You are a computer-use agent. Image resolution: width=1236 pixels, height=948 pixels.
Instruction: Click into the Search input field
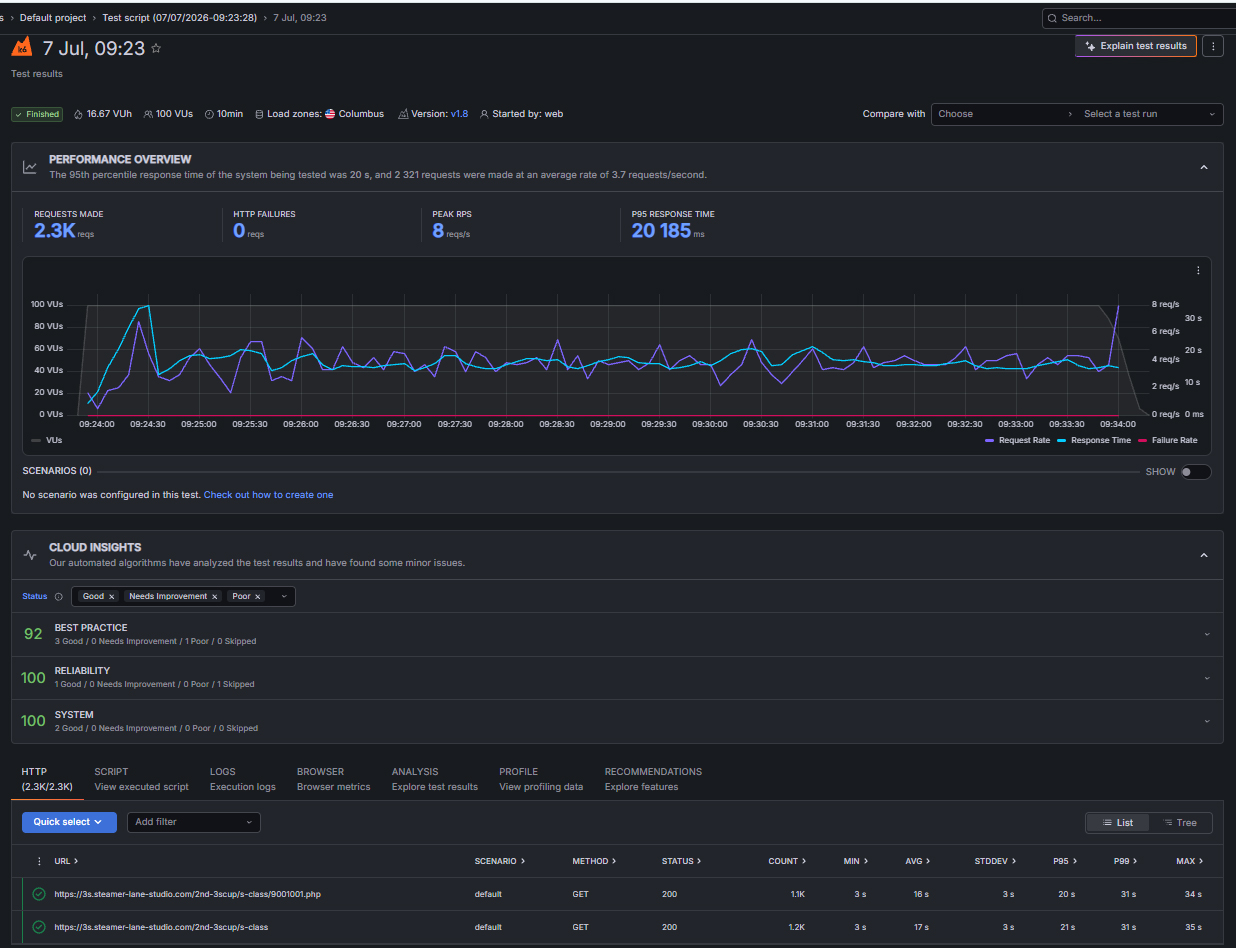tap(1140, 18)
